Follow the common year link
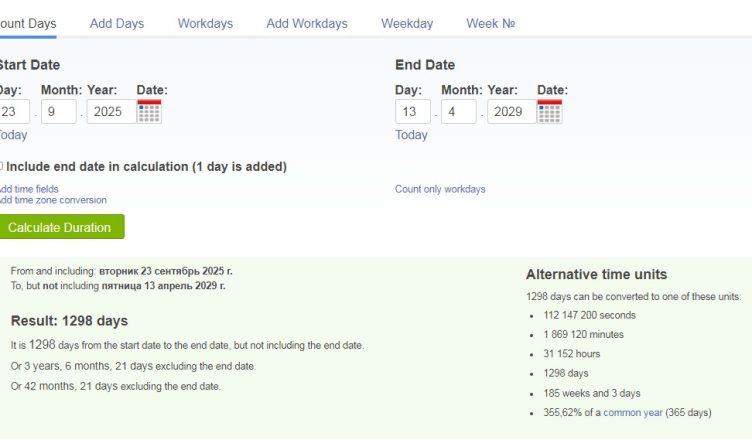Viewport: 752px width, 440px height. pyautogui.click(x=638, y=412)
